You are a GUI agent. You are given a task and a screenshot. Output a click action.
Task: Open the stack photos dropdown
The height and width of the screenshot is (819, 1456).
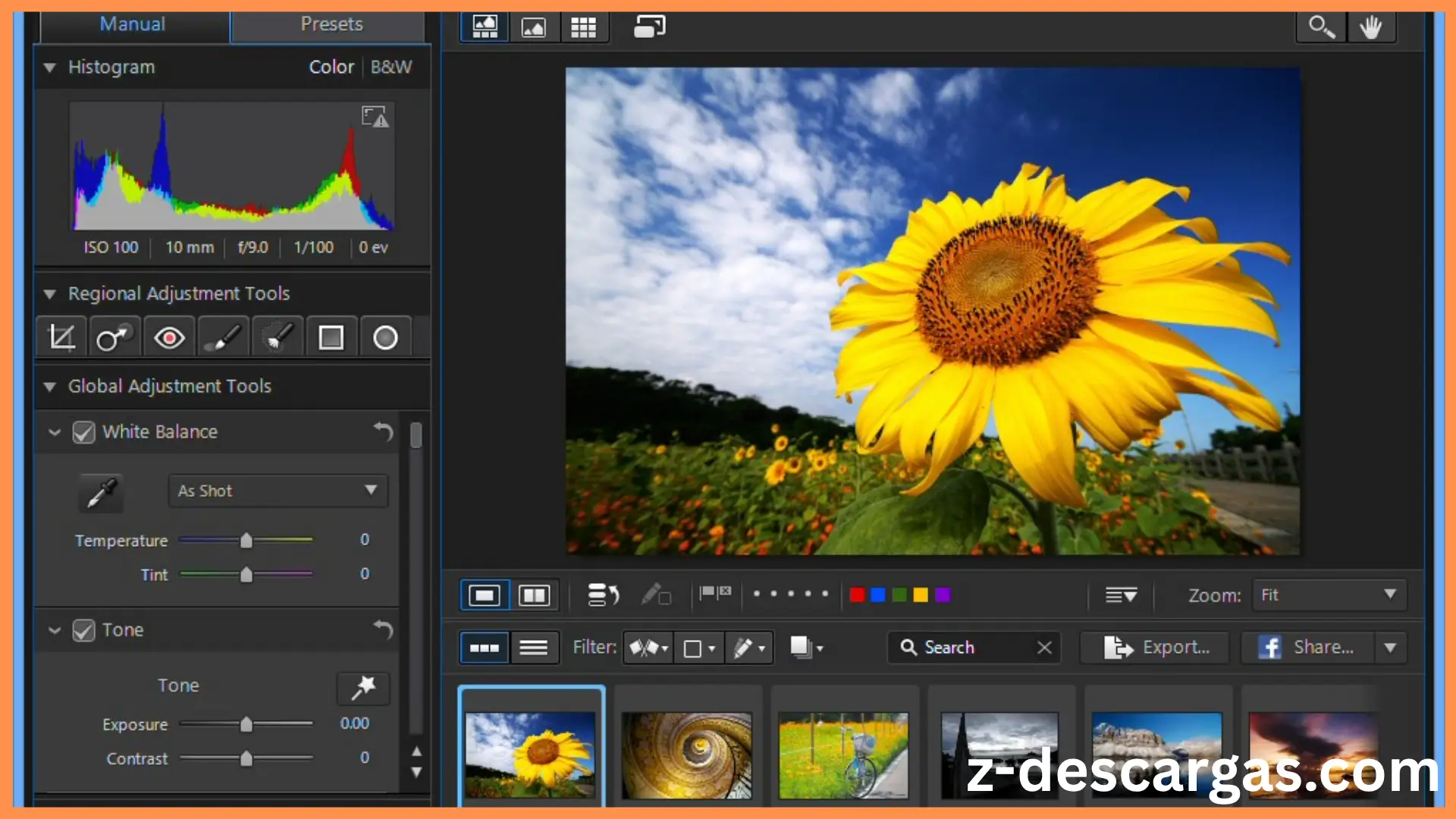(806, 648)
